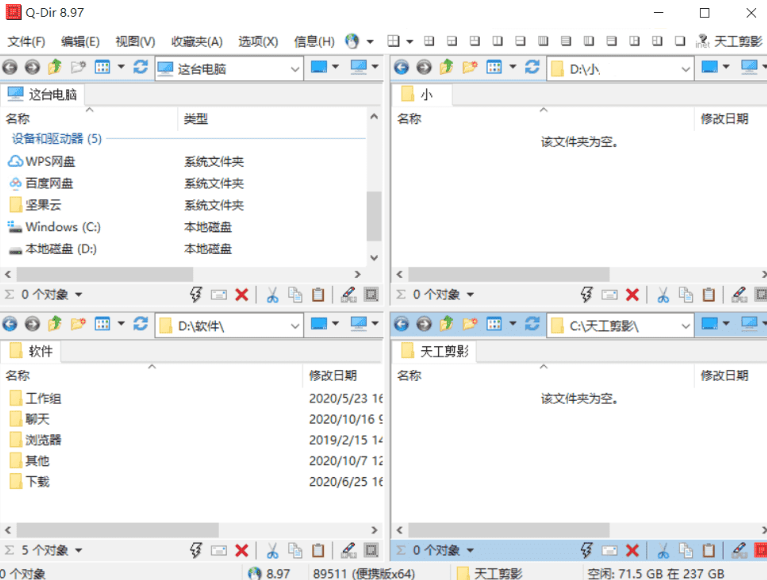
Task: Open the 视图(V) menu
Action: click(135, 42)
